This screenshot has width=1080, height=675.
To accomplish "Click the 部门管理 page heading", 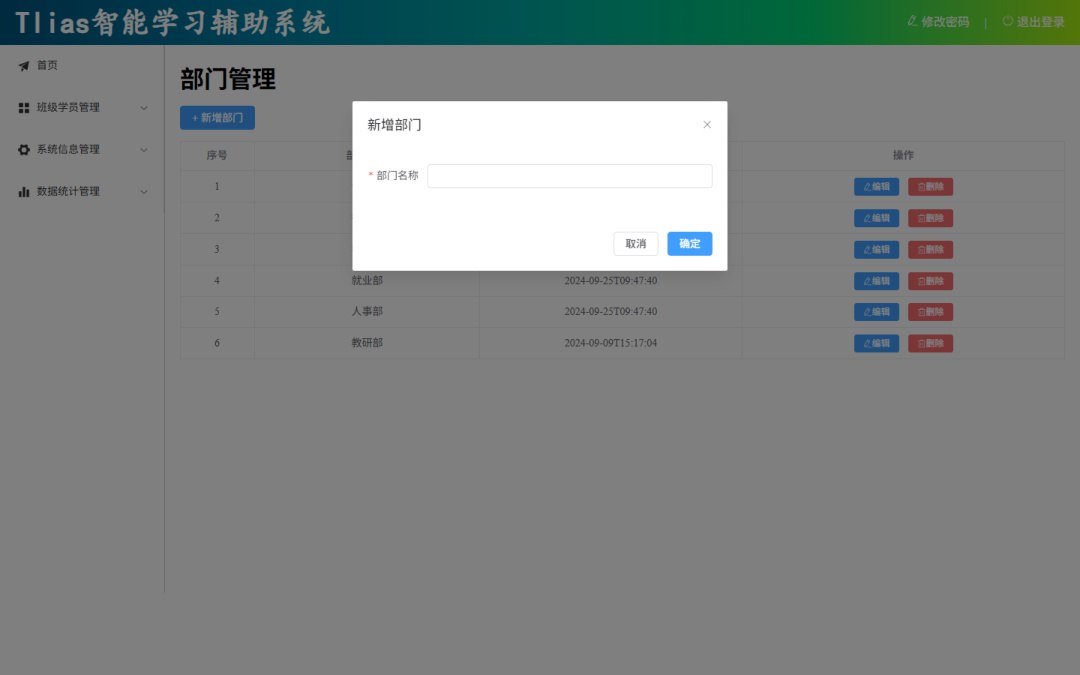I will (228, 79).
